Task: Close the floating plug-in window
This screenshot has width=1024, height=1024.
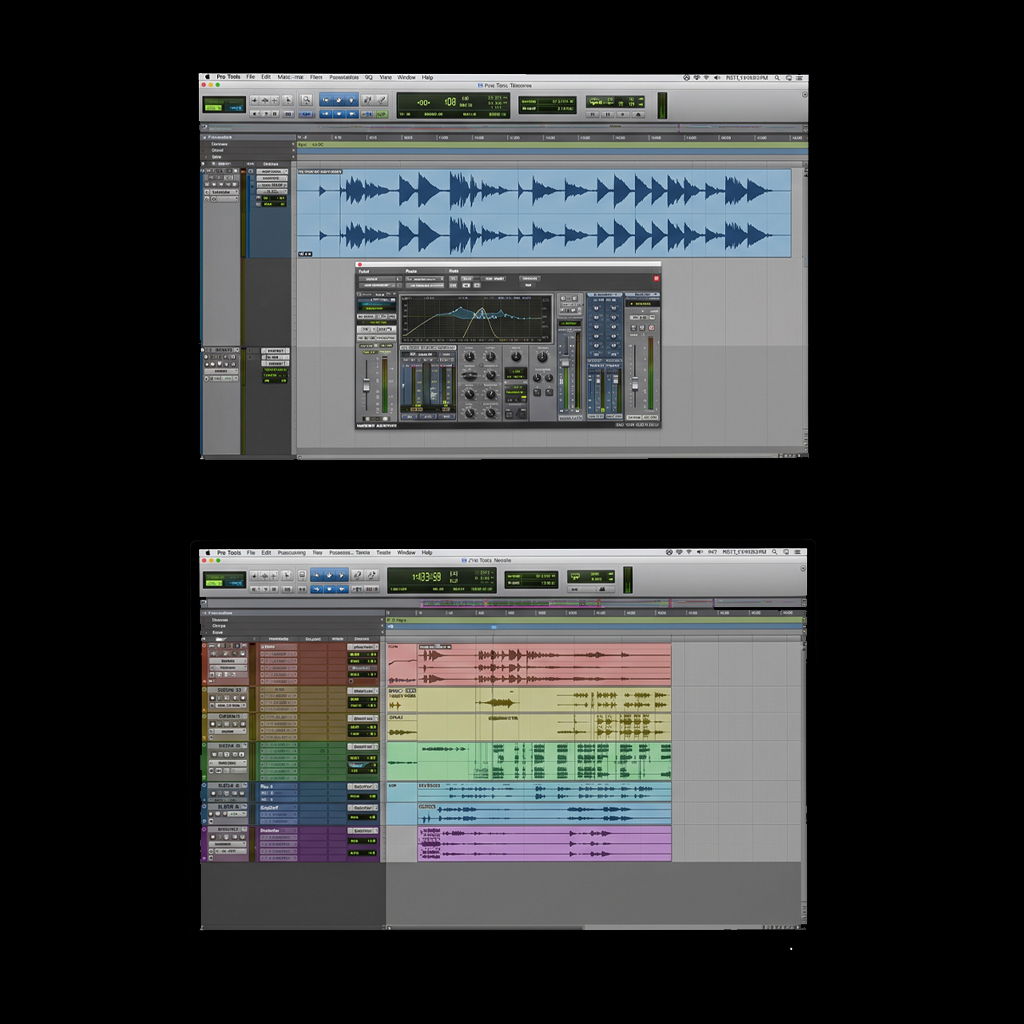Action: 360,264
